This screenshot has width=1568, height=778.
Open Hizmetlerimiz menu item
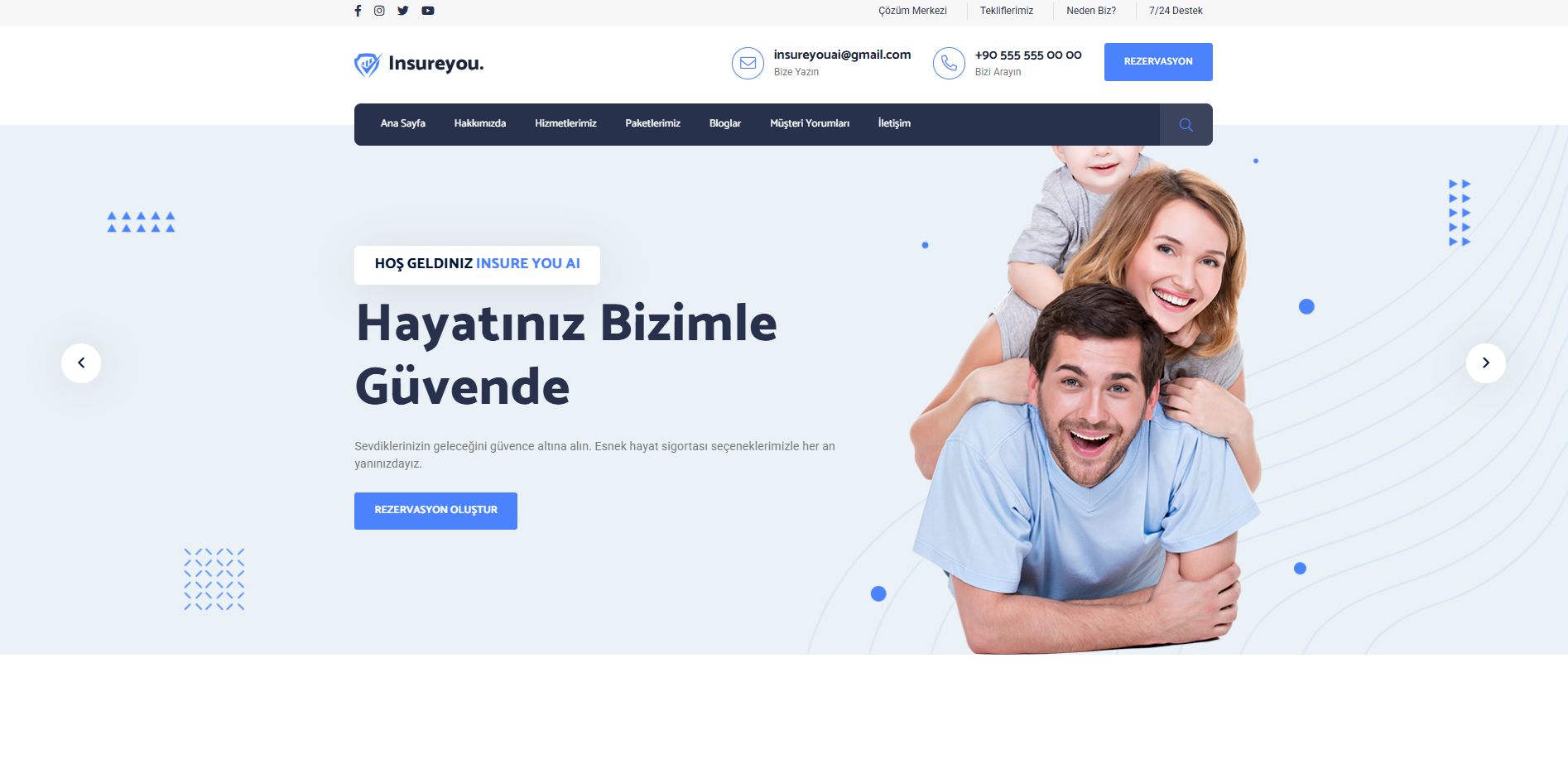click(565, 123)
